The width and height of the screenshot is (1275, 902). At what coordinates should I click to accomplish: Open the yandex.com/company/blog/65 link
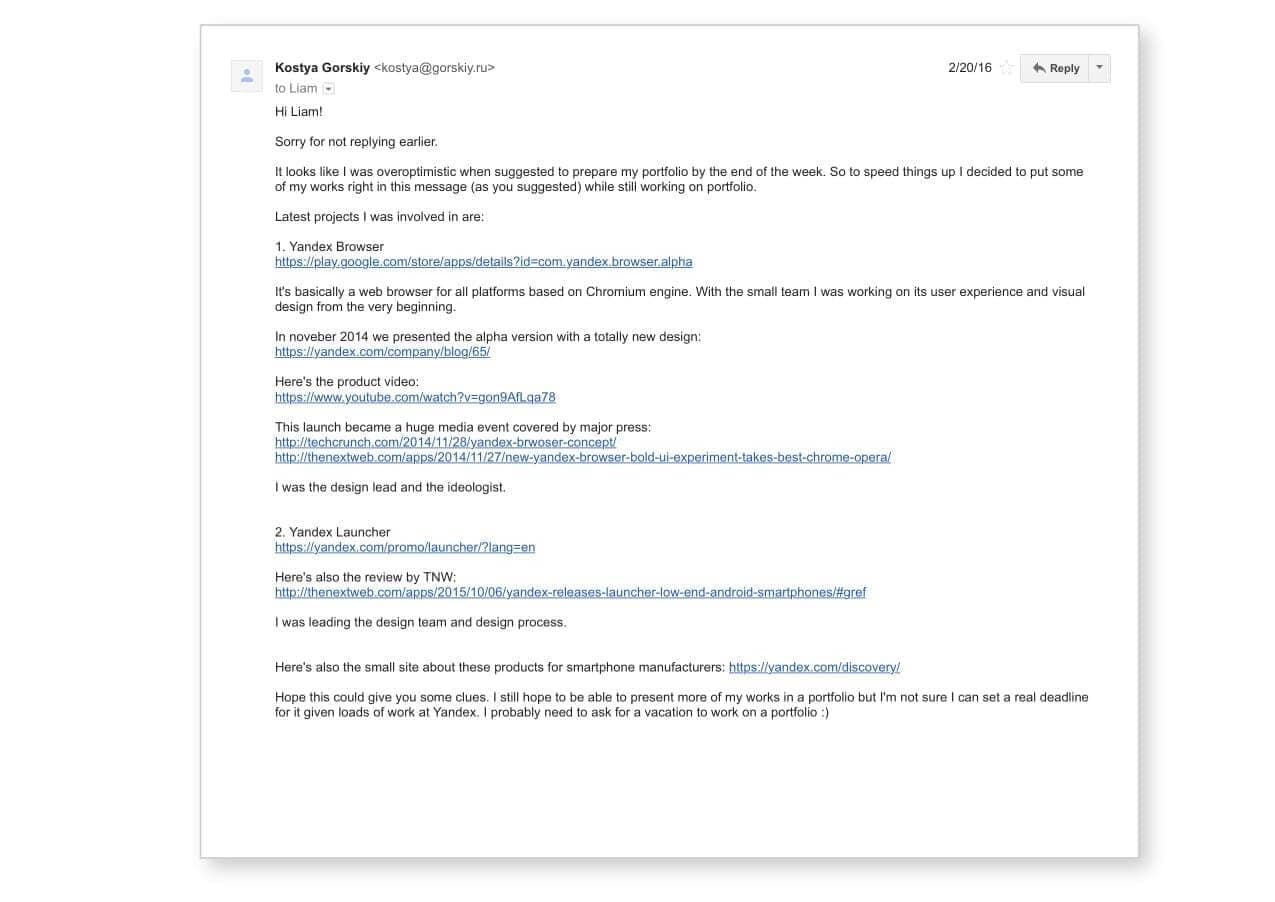[x=383, y=352]
